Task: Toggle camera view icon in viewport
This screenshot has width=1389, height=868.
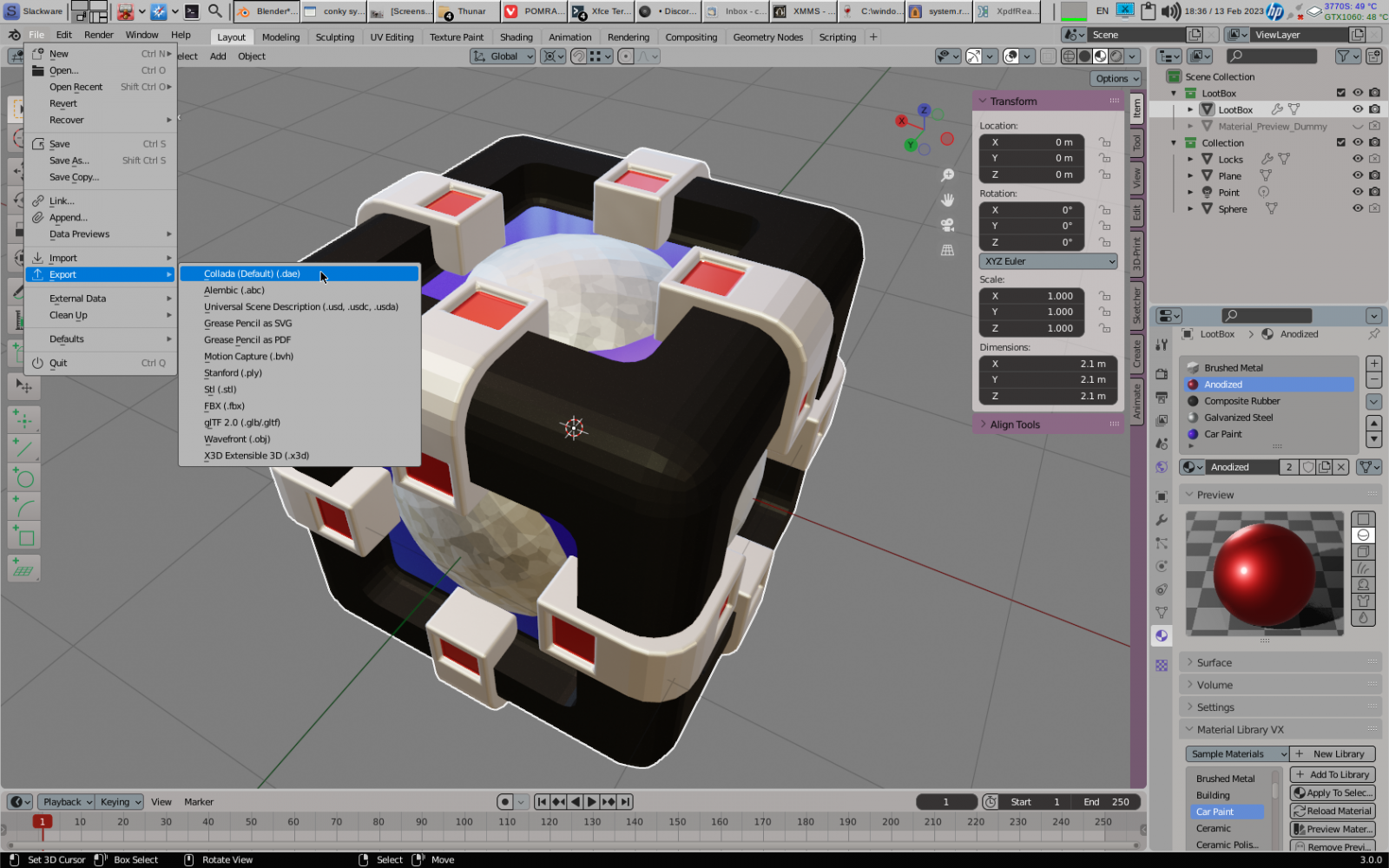Action: (x=948, y=225)
